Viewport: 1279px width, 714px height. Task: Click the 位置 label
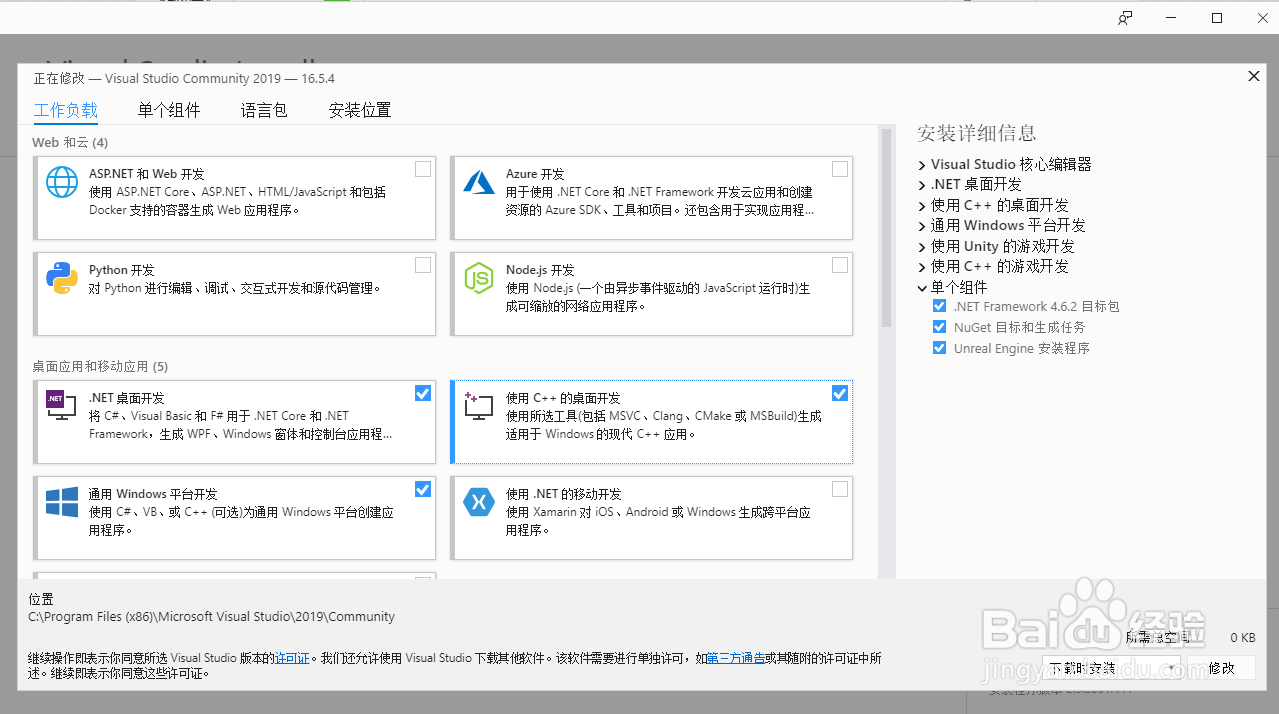(41, 599)
